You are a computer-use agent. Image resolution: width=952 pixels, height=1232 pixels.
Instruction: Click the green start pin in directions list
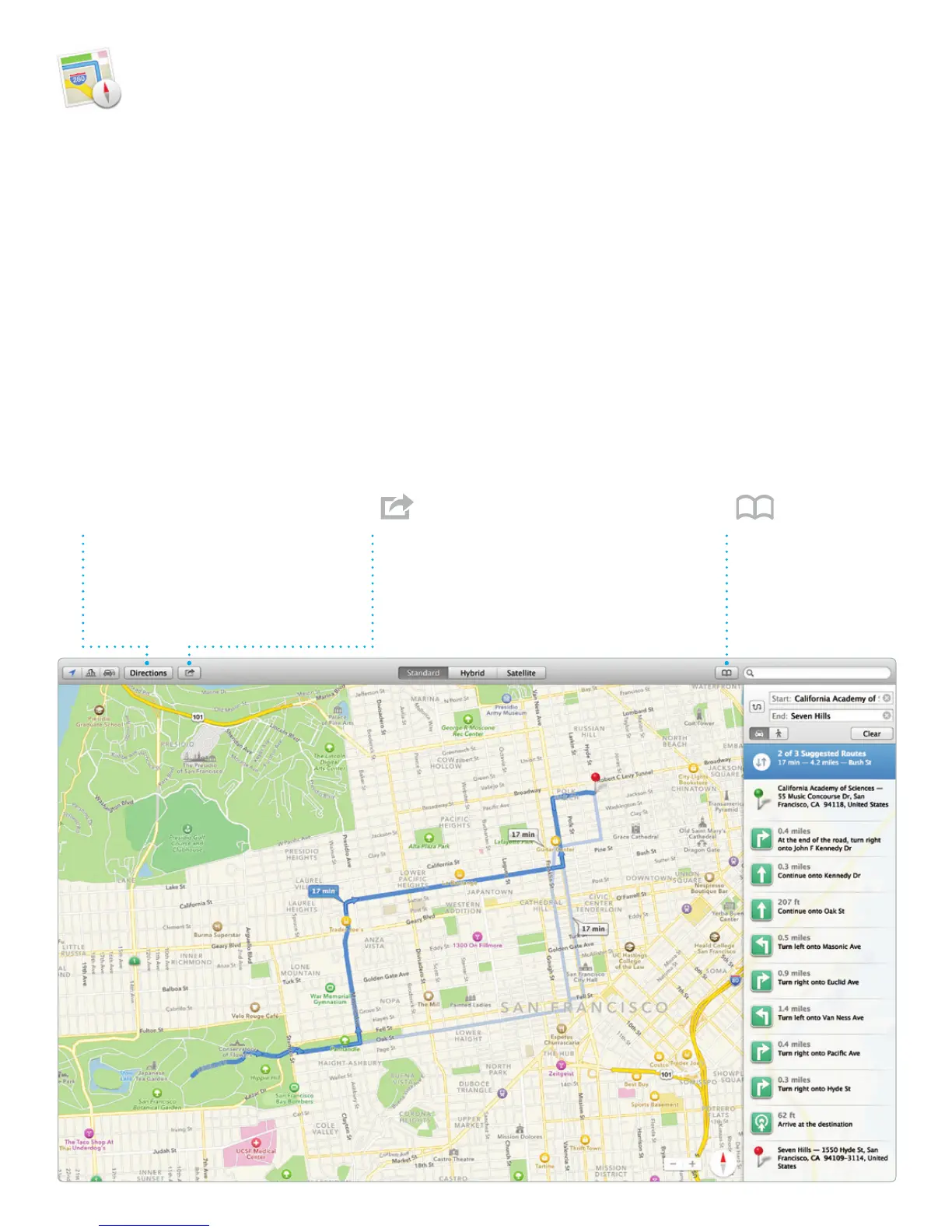[760, 796]
